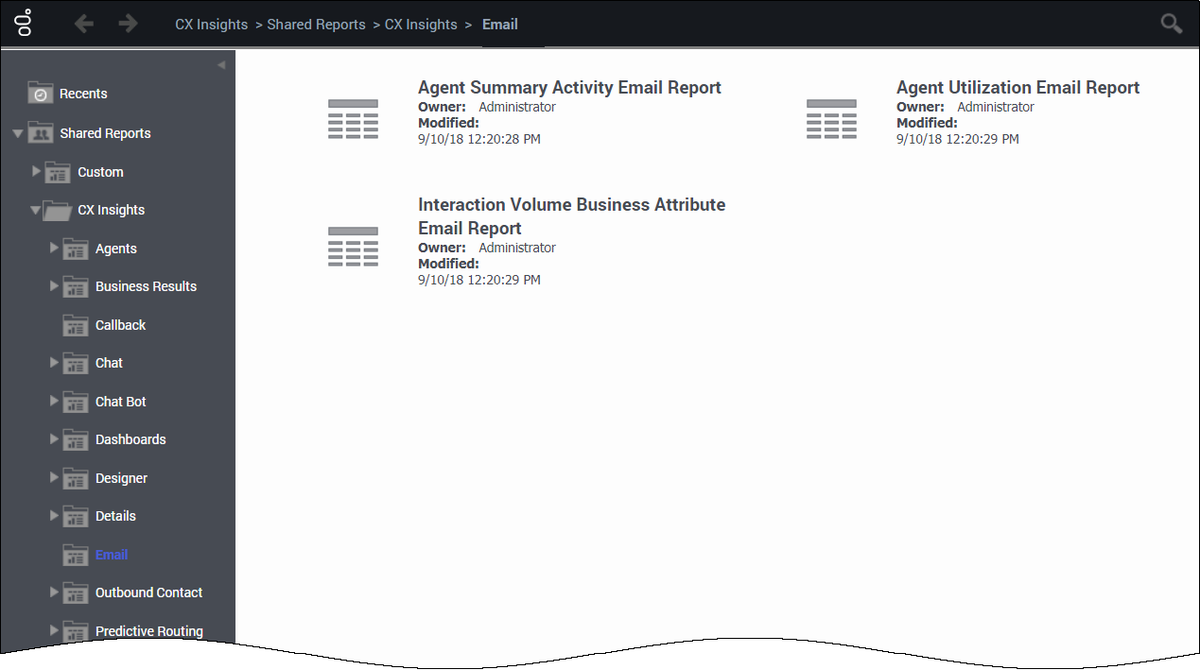
Task: Select Dashboards label in sidebar
Action: [131, 440]
